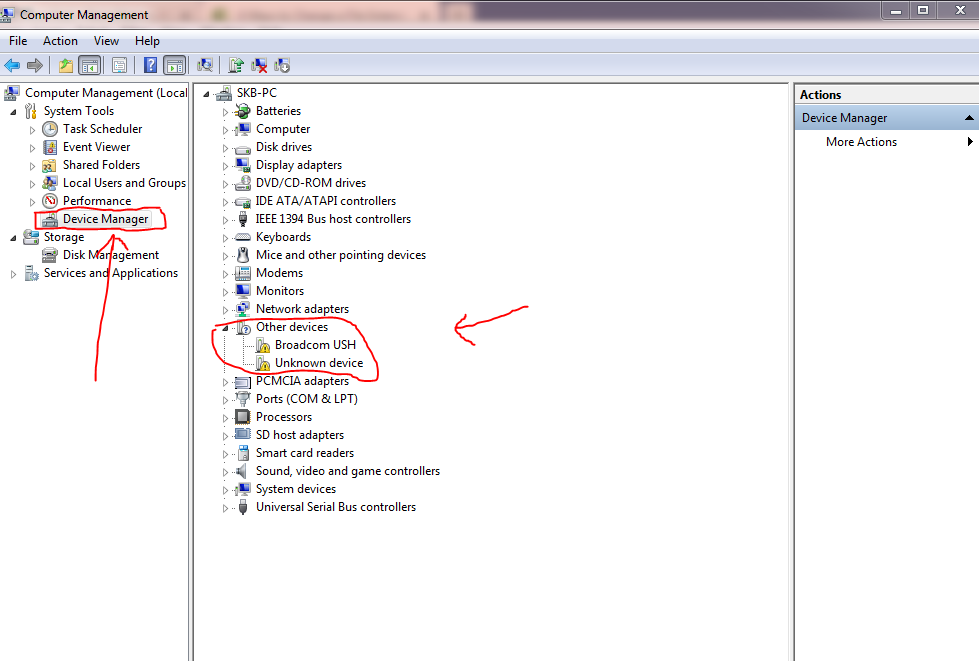Viewport: 979px width, 661px height.
Task: Collapse the Storage node
Action: tap(13, 238)
